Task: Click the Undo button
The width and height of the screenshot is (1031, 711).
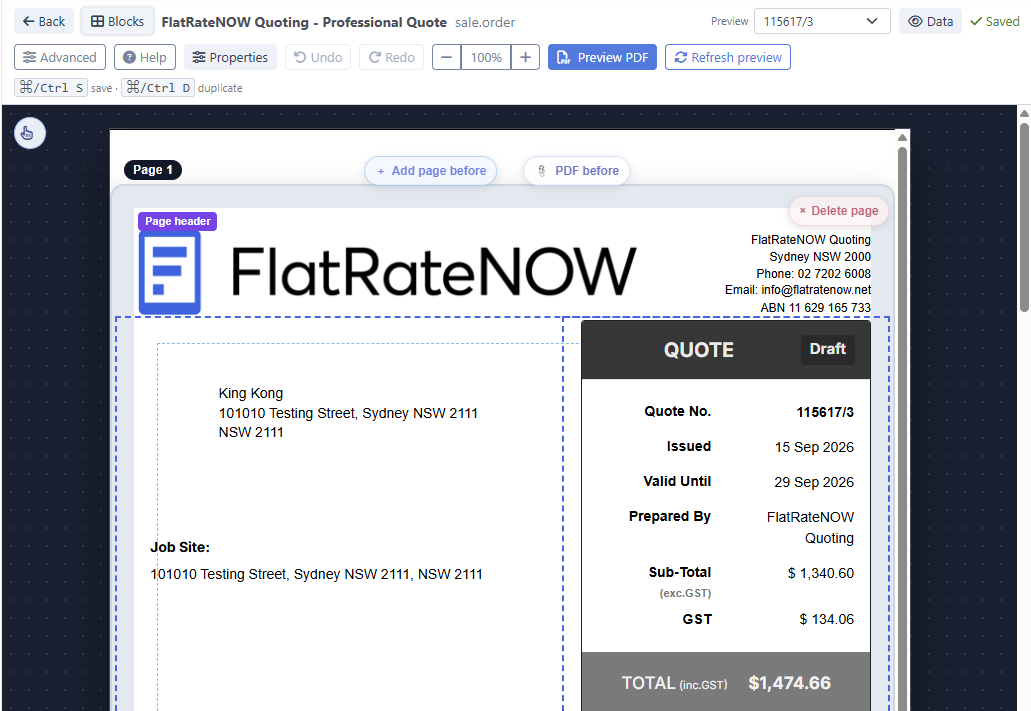Action: click(x=318, y=57)
